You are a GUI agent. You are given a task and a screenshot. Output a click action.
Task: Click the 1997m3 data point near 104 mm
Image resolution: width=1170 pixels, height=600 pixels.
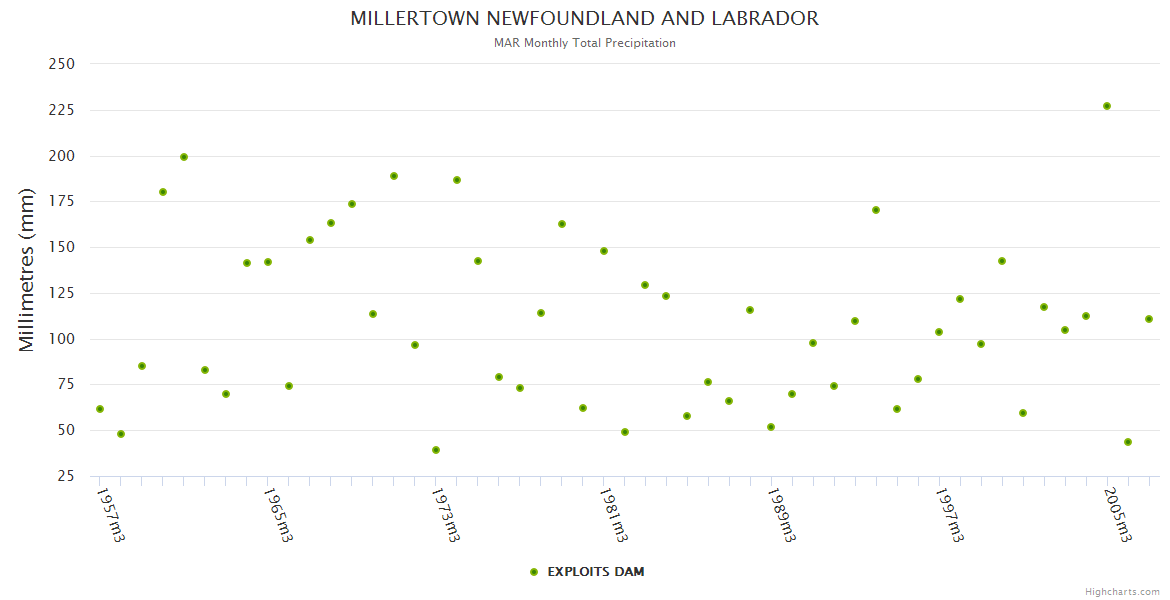(939, 332)
